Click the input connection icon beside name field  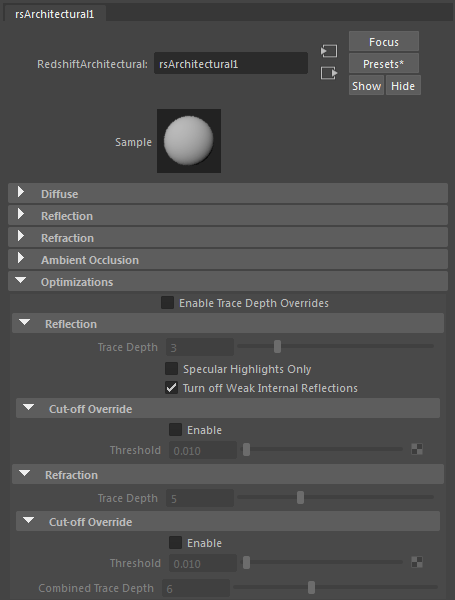coord(329,51)
